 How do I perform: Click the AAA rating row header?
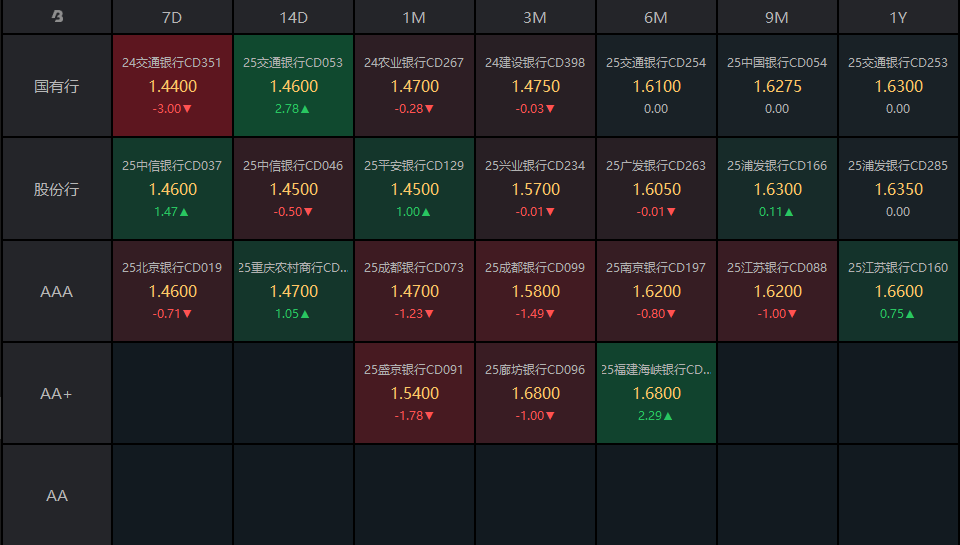click(x=57, y=292)
